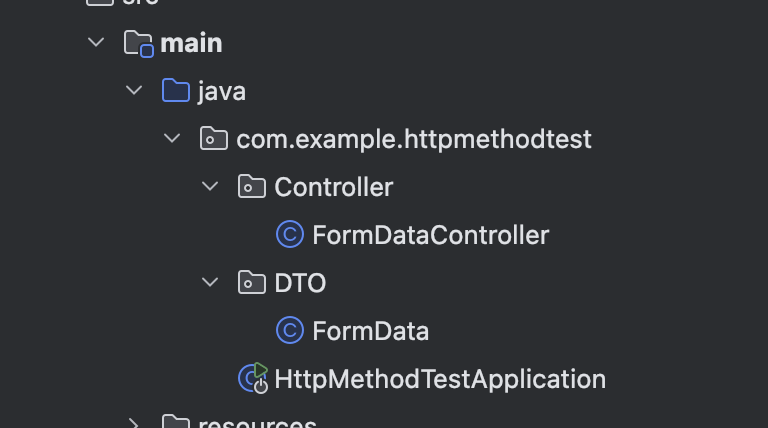Viewport: 768px width, 428px height.
Task: Click the blue java source folder icon
Action: (176, 91)
